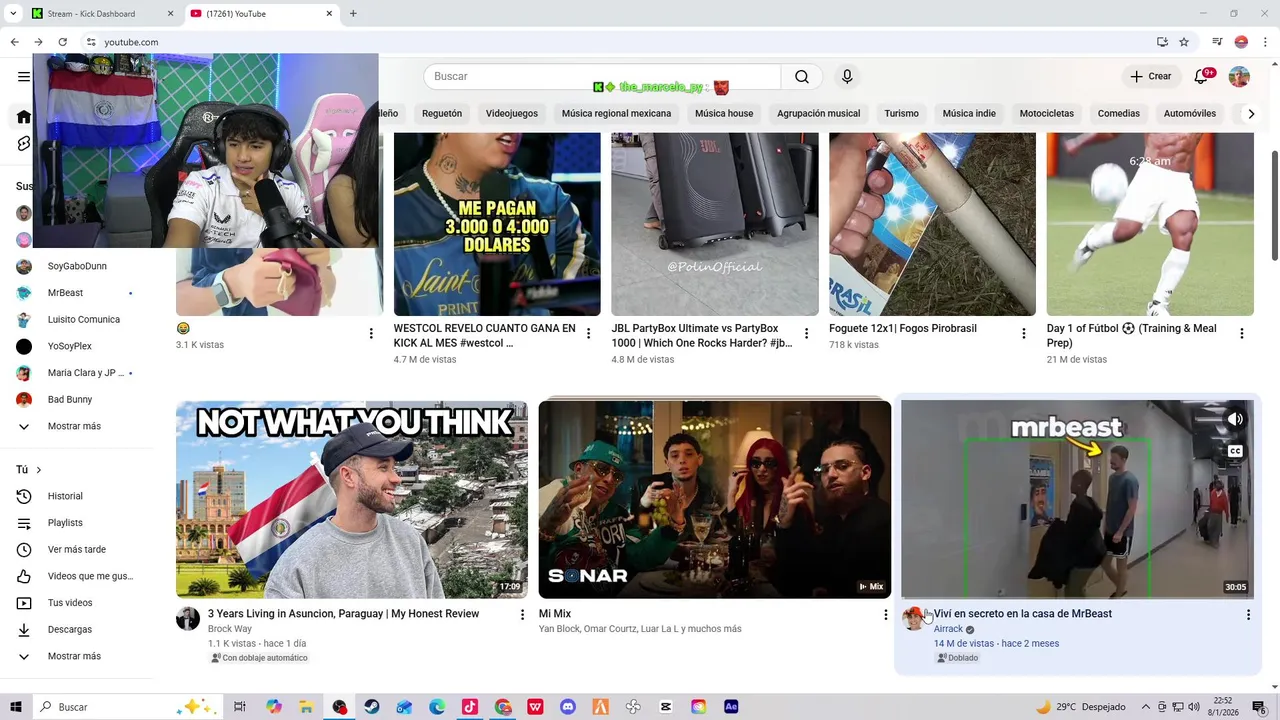This screenshot has height=720, width=1280.
Task: Open the Discord taskbar icon
Action: [x=568, y=707]
